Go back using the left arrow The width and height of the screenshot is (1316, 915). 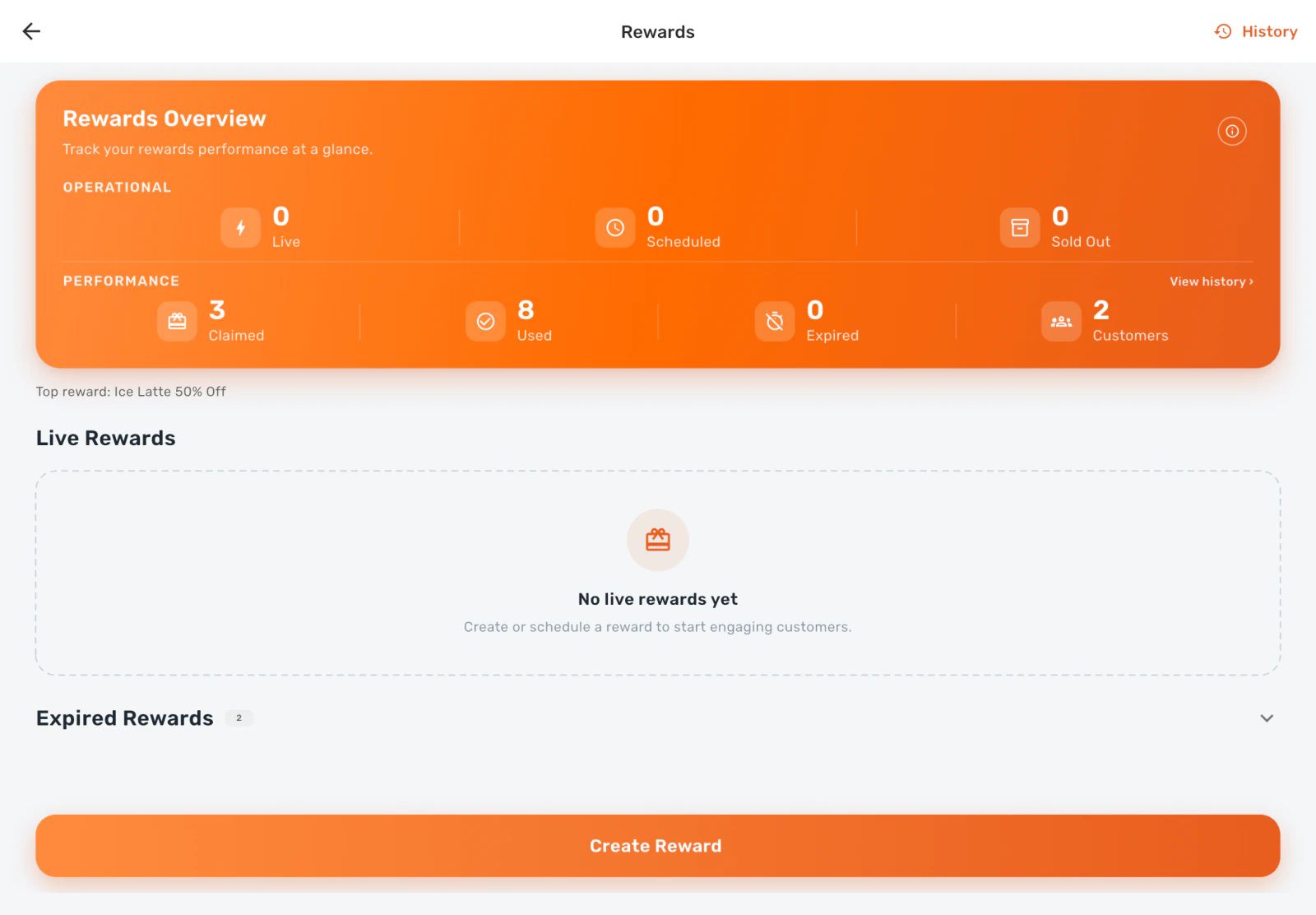(x=31, y=31)
